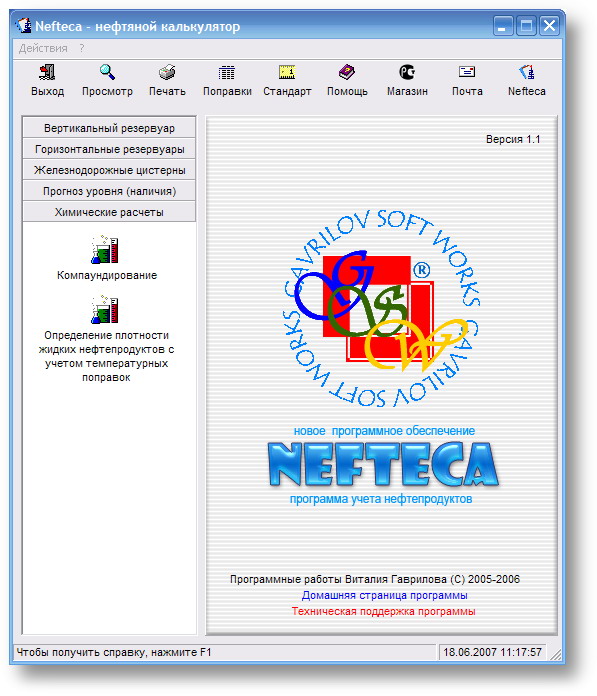Click the window resize grip in status bar
This screenshot has width=597, height=696.
(555, 653)
